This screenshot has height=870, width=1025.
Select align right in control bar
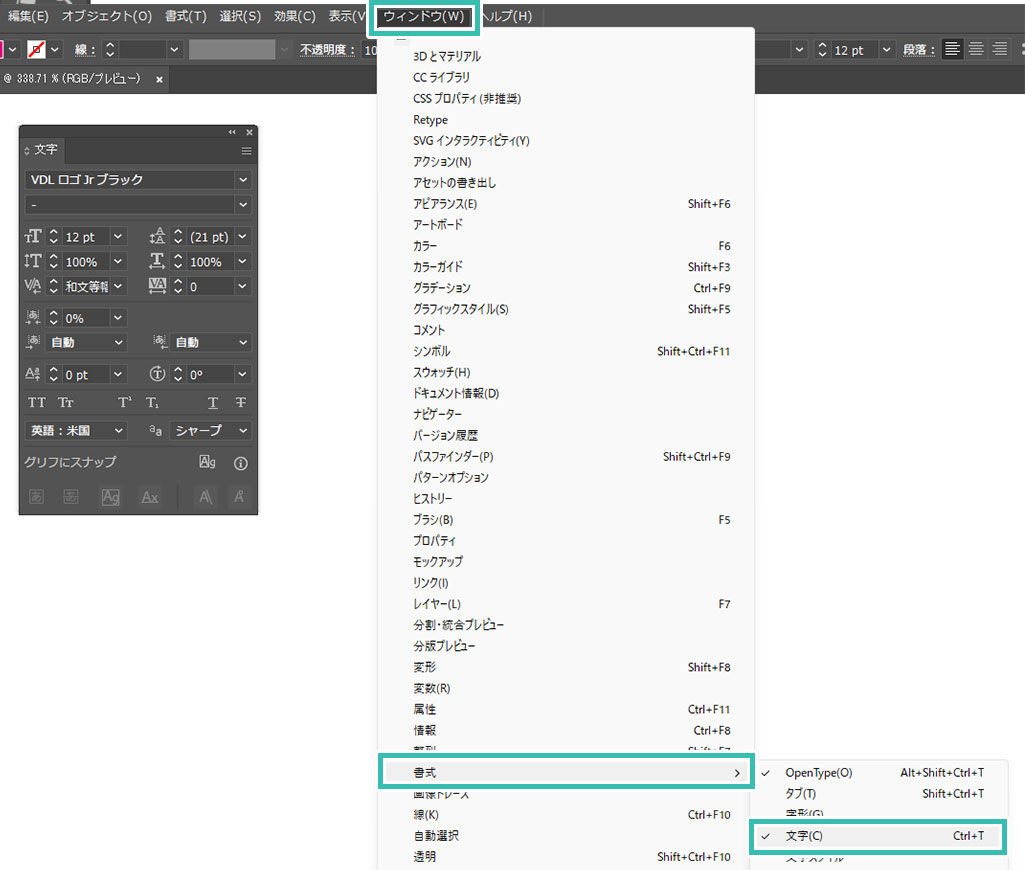pyautogui.click(x=1000, y=49)
